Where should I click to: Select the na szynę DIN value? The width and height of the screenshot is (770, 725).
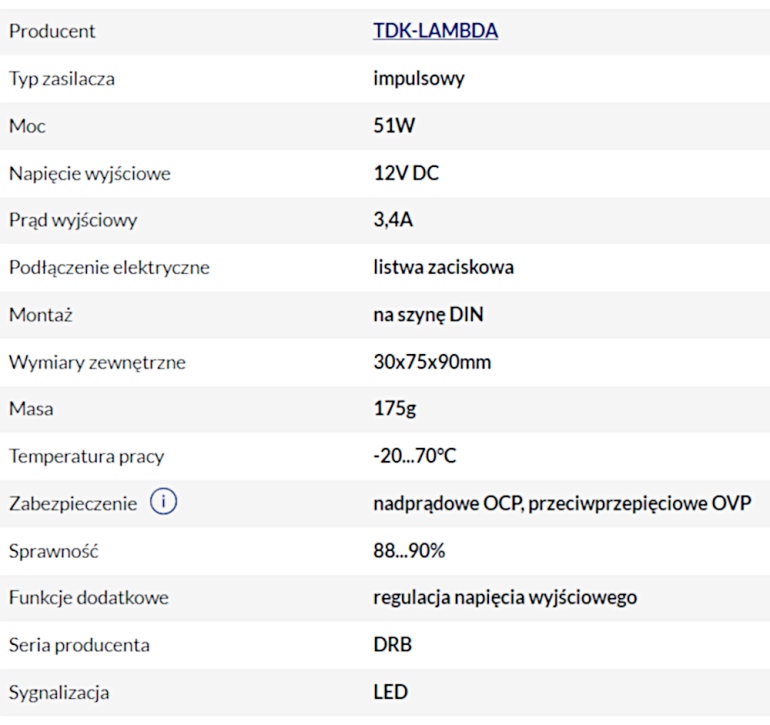tap(428, 315)
